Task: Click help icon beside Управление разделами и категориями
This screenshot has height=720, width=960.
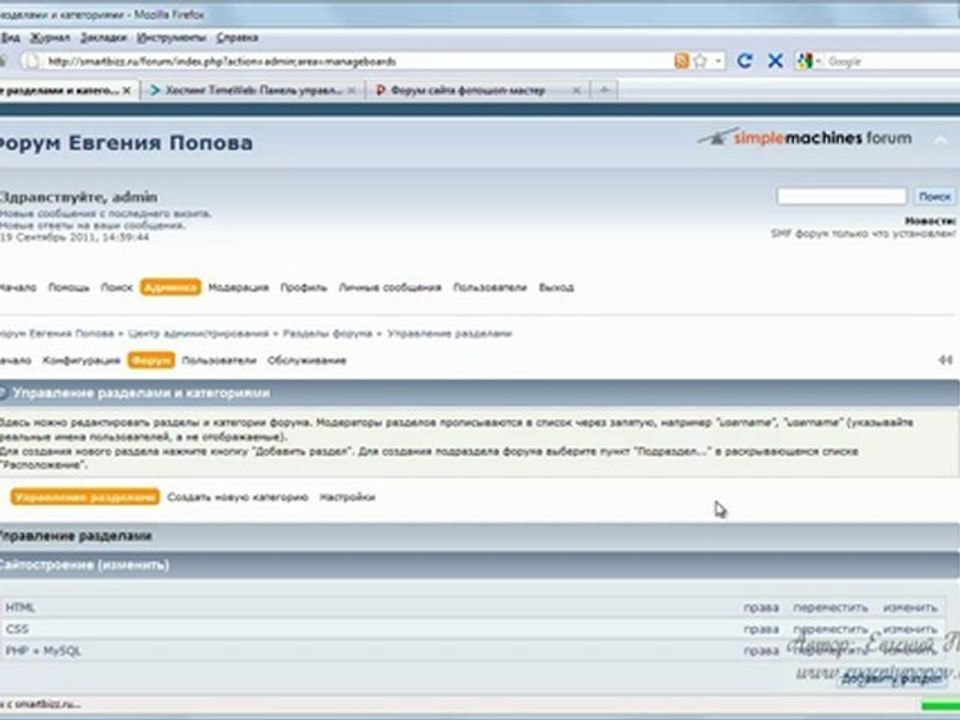Action: pos(3,392)
